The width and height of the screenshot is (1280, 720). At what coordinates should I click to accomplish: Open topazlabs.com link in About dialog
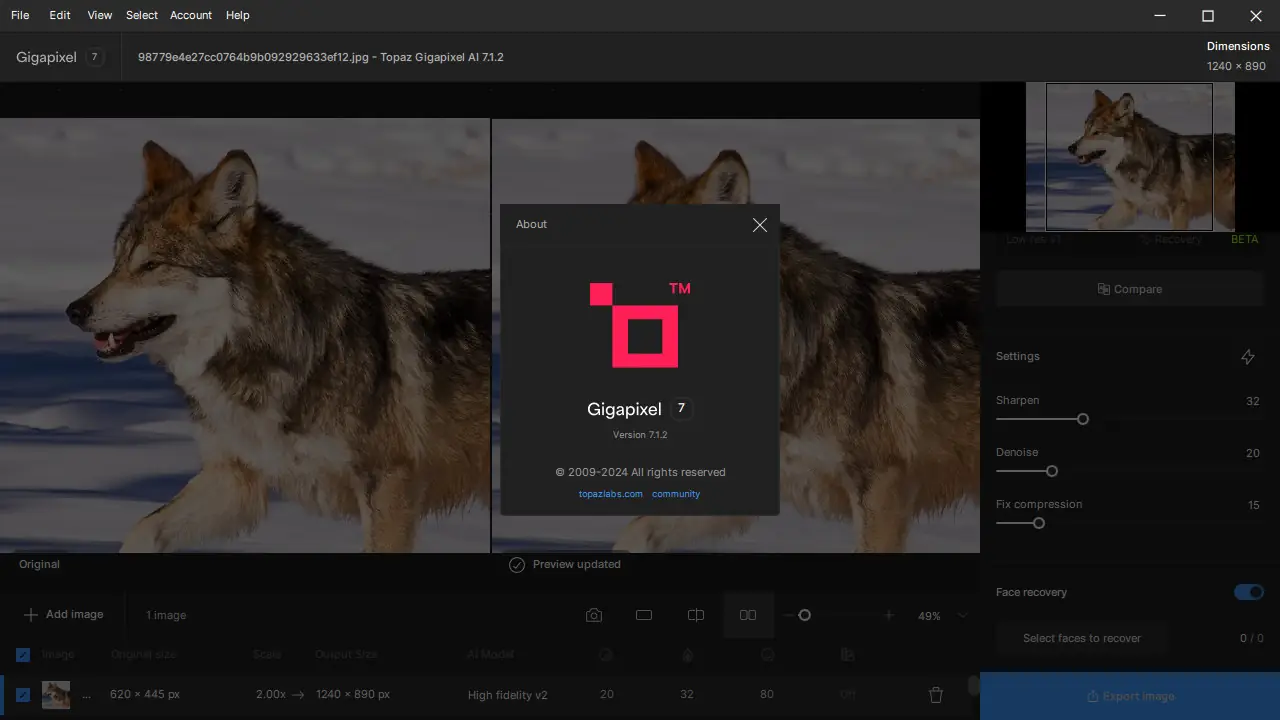pyautogui.click(x=610, y=494)
